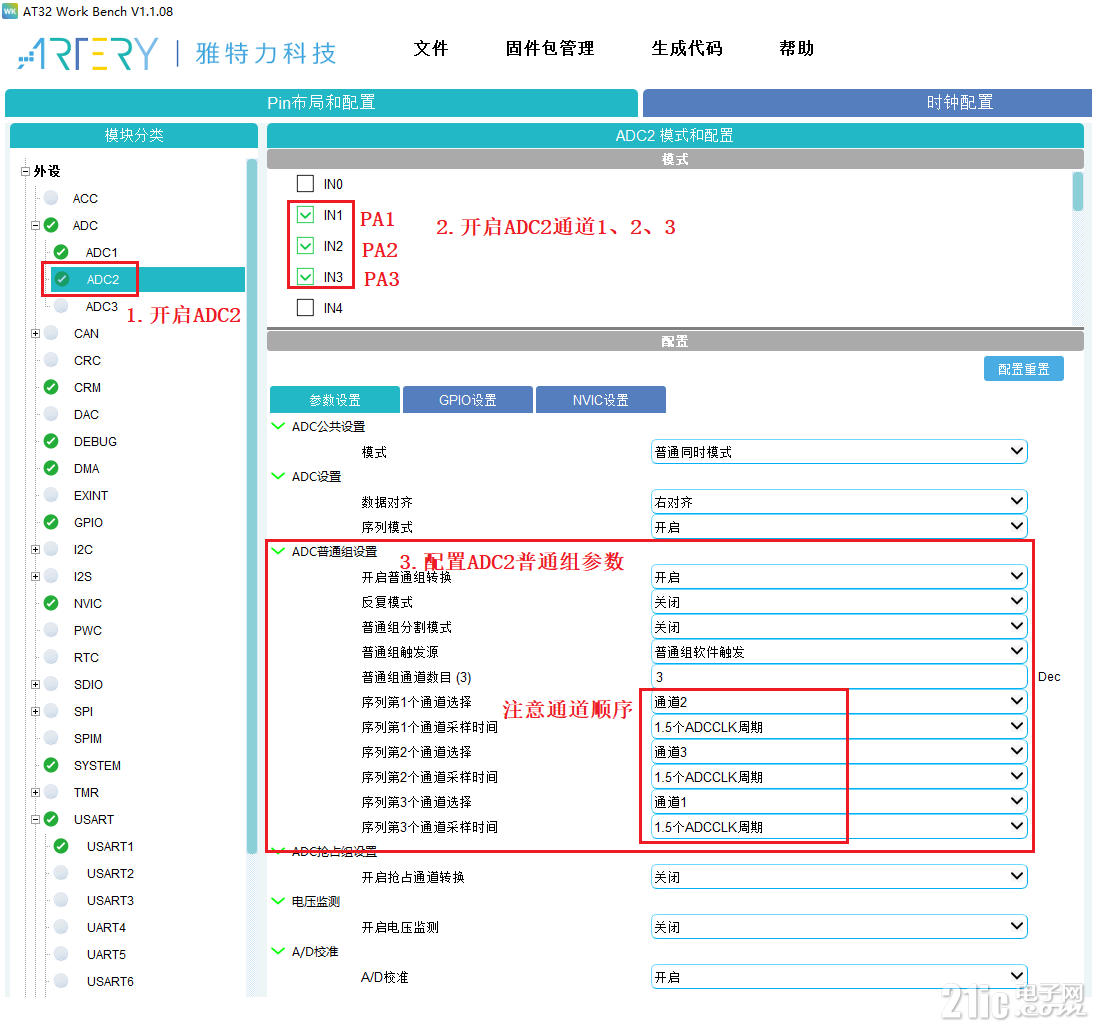The image size is (1095, 1026).
Task: Collapse the ADC公共设置 section
Action: (278, 426)
